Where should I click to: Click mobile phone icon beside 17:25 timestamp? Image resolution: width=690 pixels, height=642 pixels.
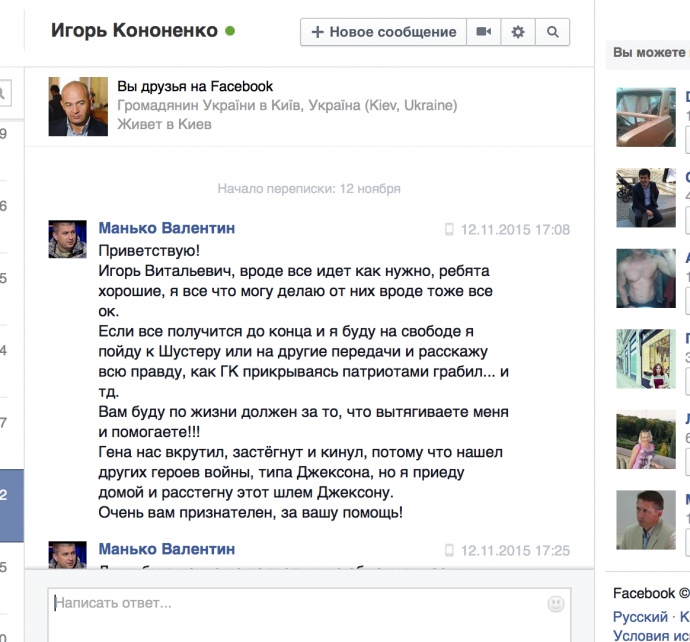(x=449, y=550)
